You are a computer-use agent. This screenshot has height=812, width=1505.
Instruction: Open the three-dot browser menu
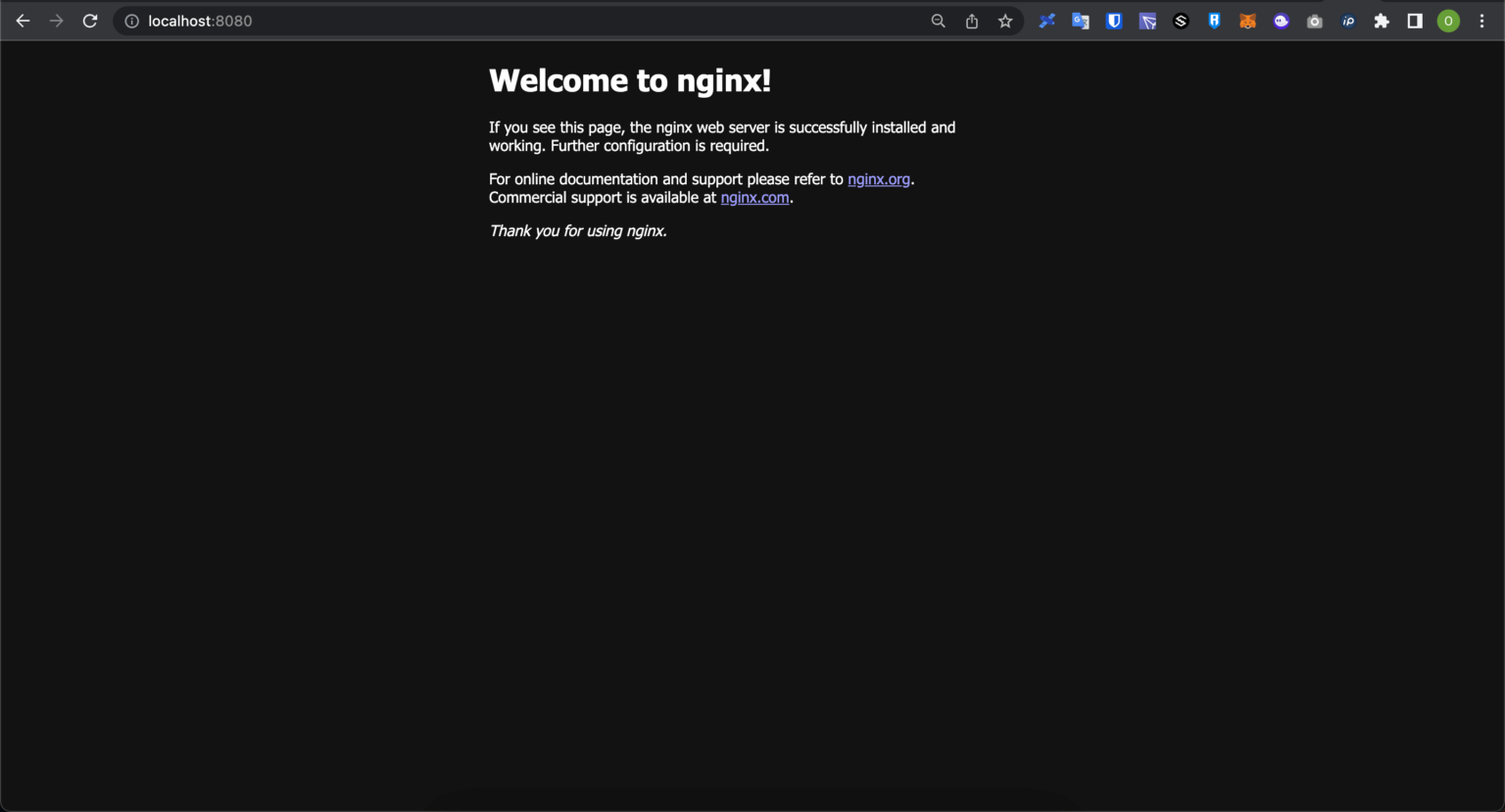click(x=1481, y=21)
